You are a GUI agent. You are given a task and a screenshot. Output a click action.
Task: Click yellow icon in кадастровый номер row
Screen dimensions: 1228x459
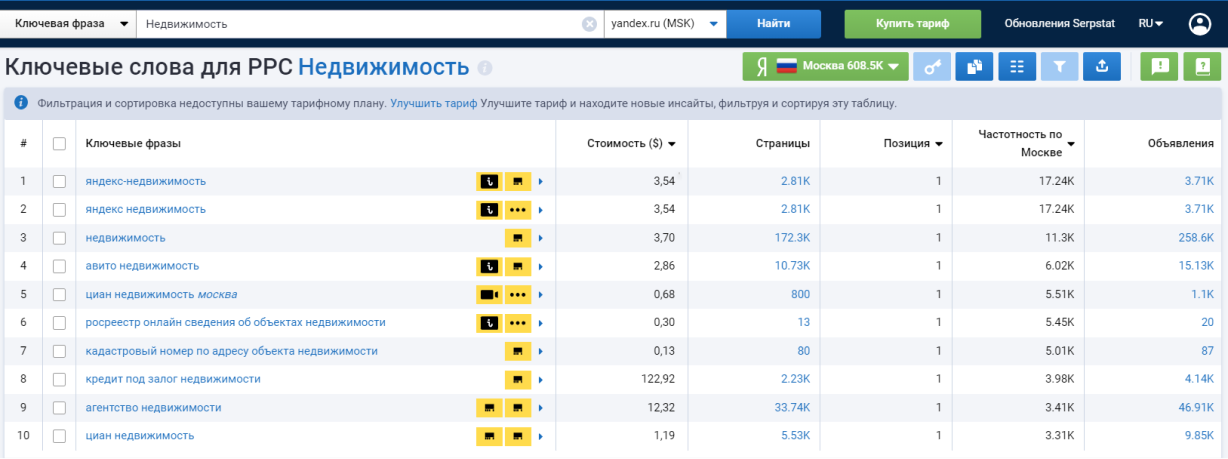[517, 351]
